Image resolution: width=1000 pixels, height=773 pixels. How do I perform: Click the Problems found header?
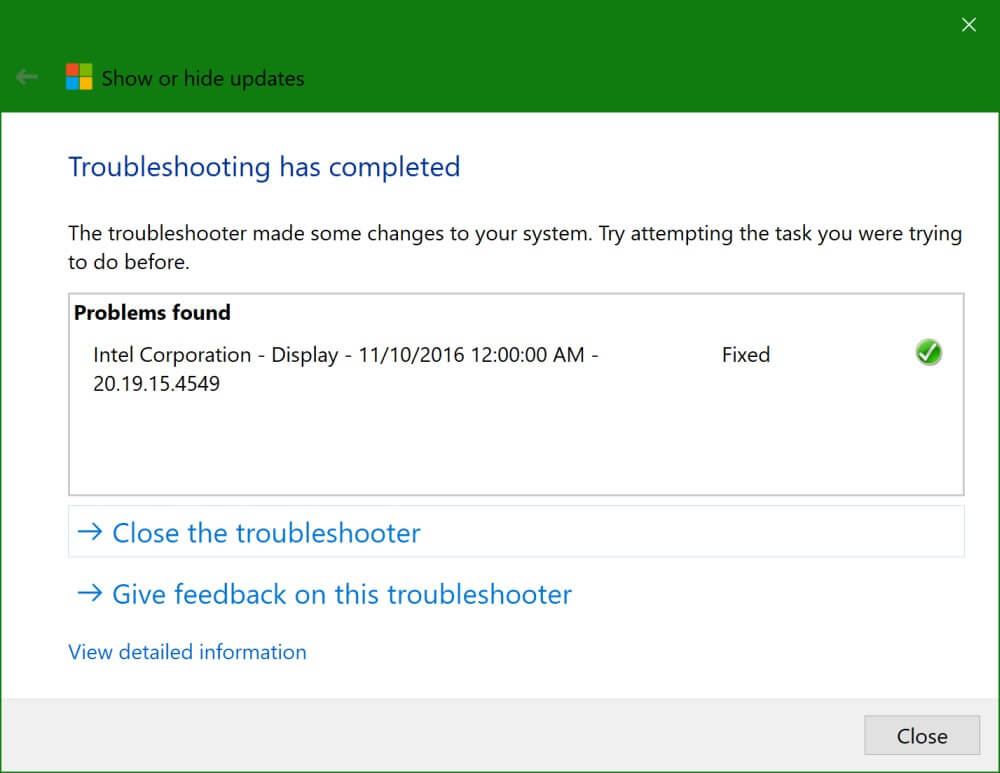coord(152,313)
